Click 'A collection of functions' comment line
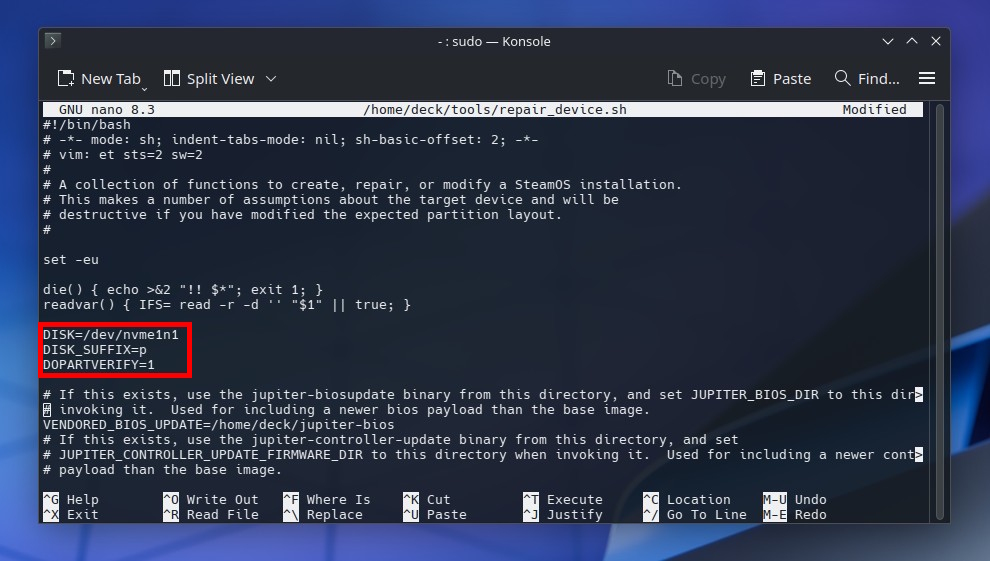This screenshot has width=990, height=561. pyautogui.click(x=362, y=185)
